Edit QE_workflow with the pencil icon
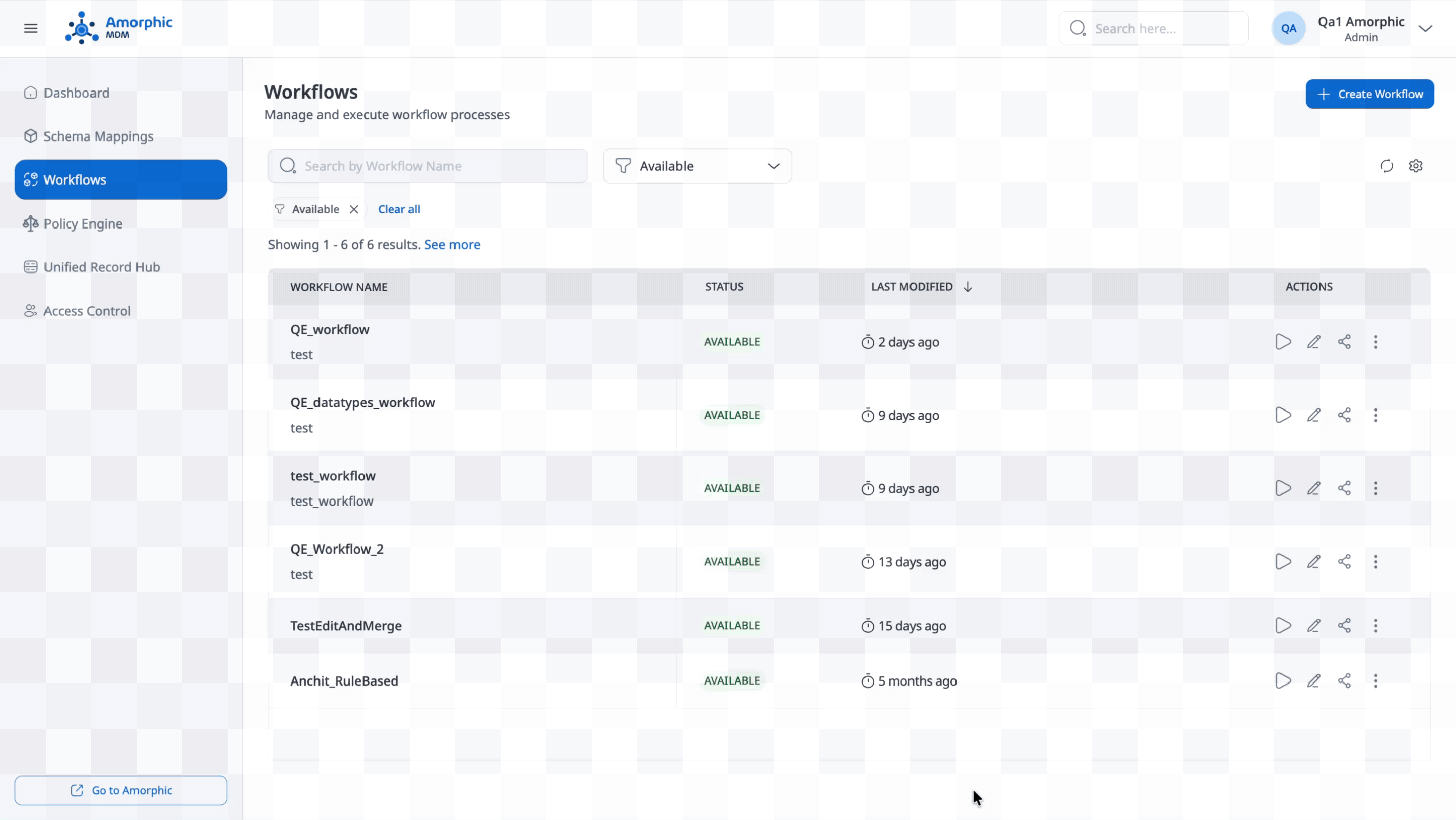The width and height of the screenshot is (1456, 820). click(1313, 342)
